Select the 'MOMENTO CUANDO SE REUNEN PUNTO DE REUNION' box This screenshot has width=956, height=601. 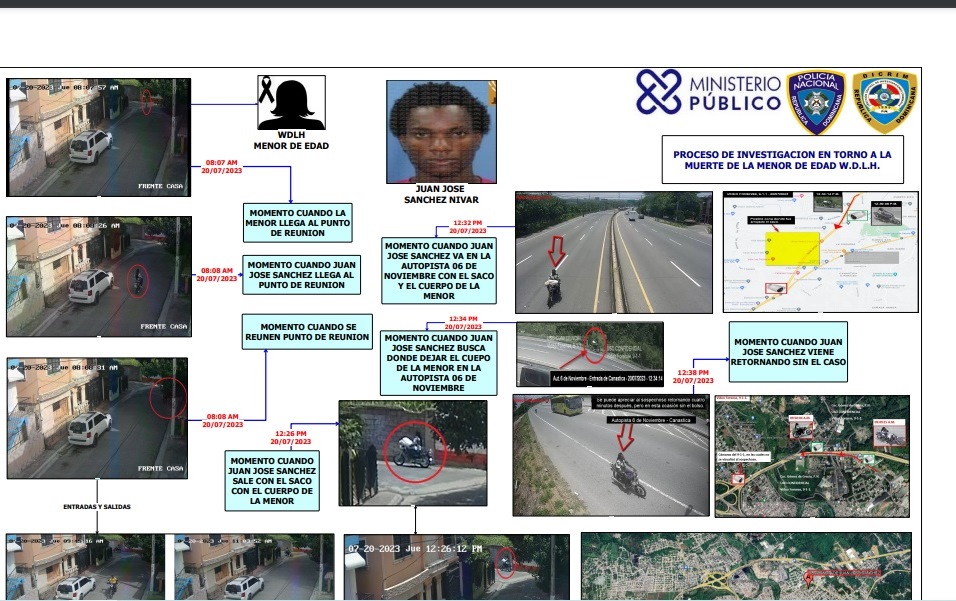307,332
